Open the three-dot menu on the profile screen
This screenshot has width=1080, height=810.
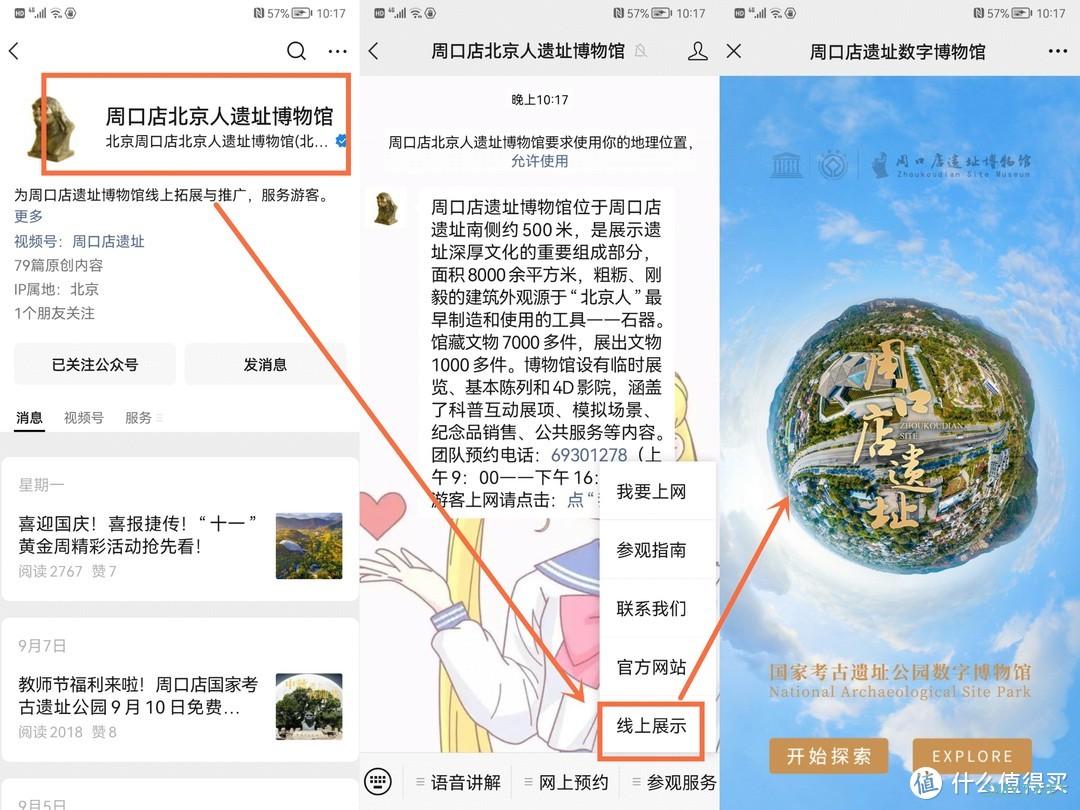click(x=338, y=52)
